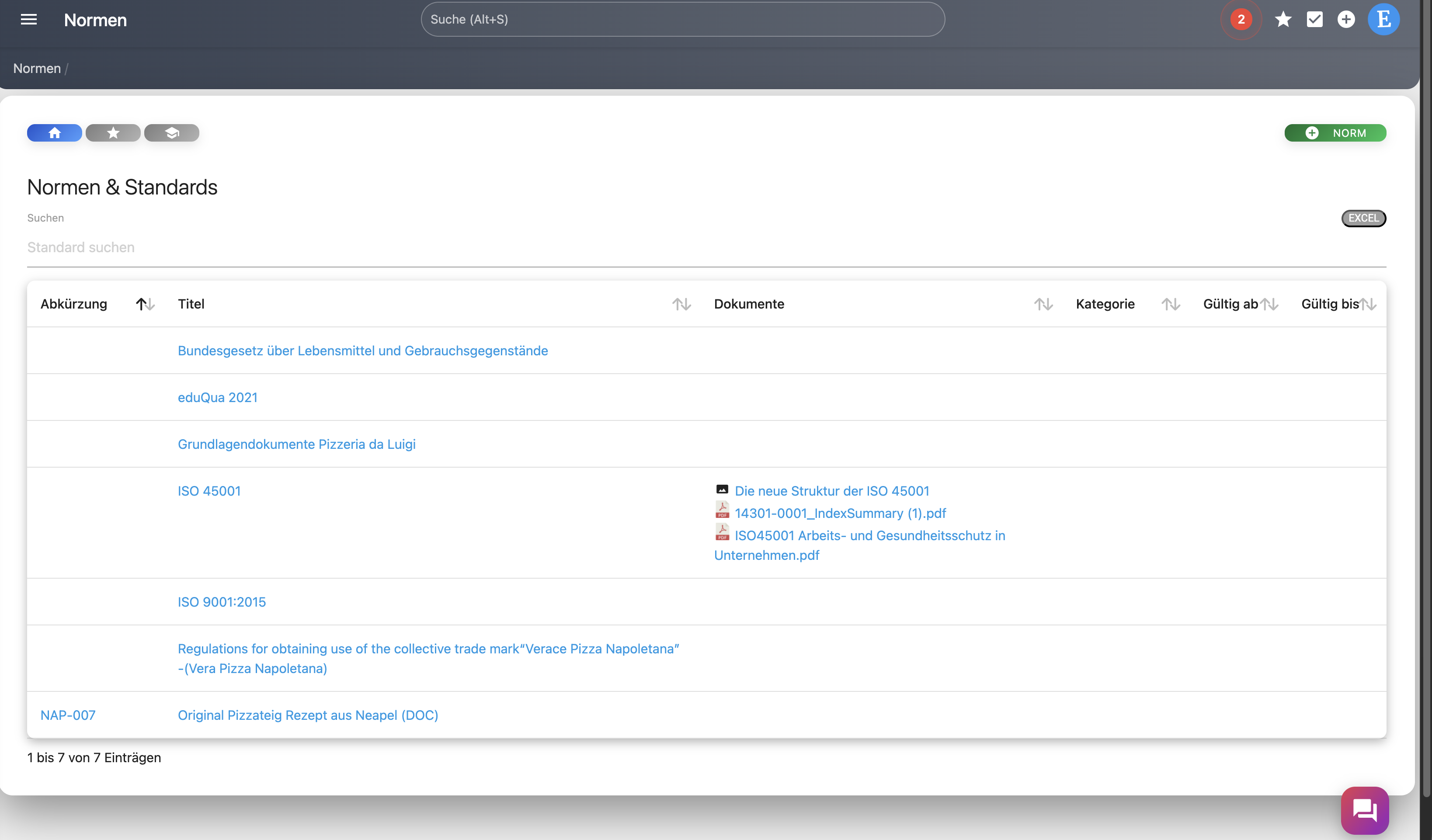Open the chat bubble widget
Image resolution: width=1432 pixels, height=840 pixels.
pyautogui.click(x=1364, y=810)
